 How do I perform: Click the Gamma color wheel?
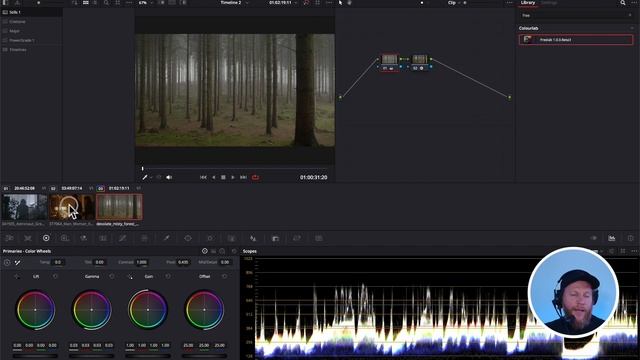pos(91,310)
